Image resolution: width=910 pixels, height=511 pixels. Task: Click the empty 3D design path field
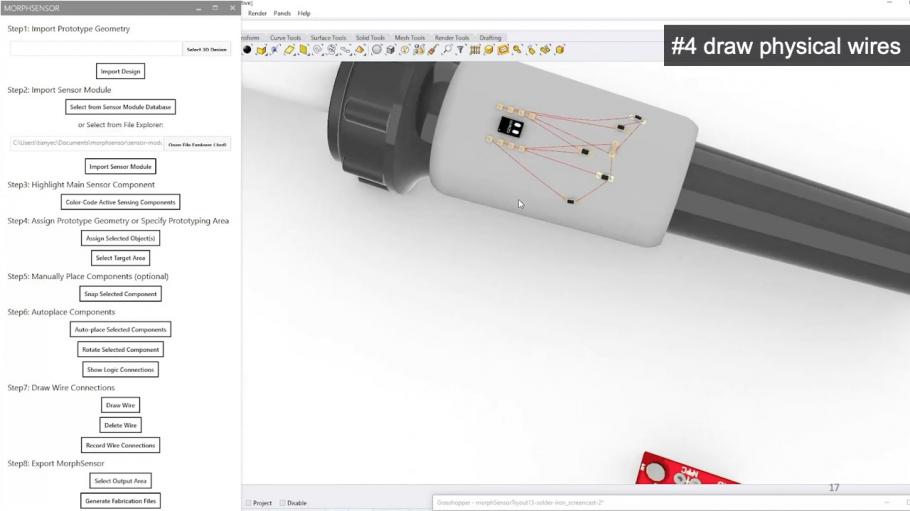tap(96, 49)
